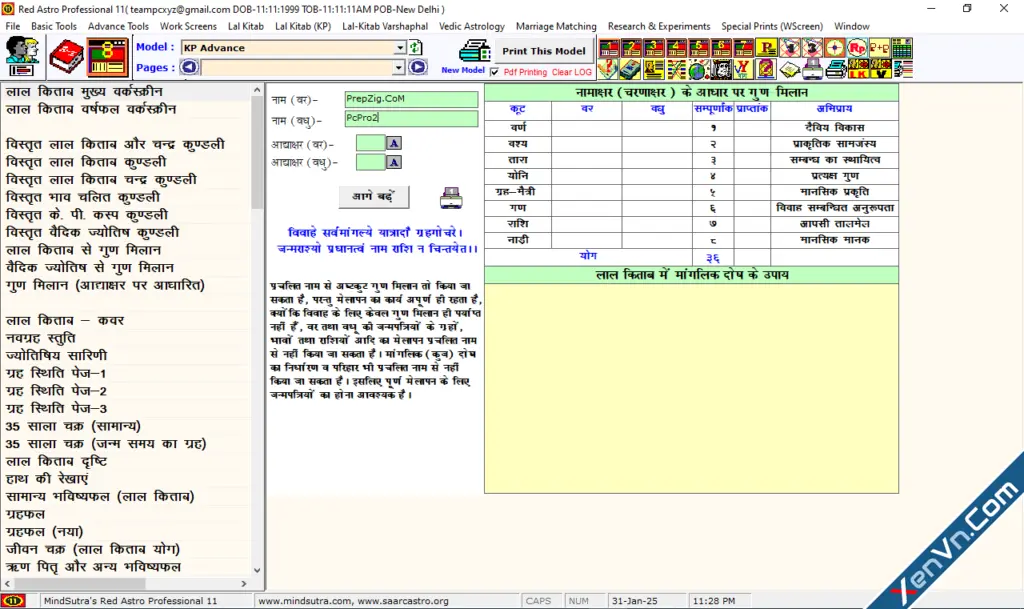
Task: Select लाल किताब से गुण मिलान
Action: (x=83, y=250)
